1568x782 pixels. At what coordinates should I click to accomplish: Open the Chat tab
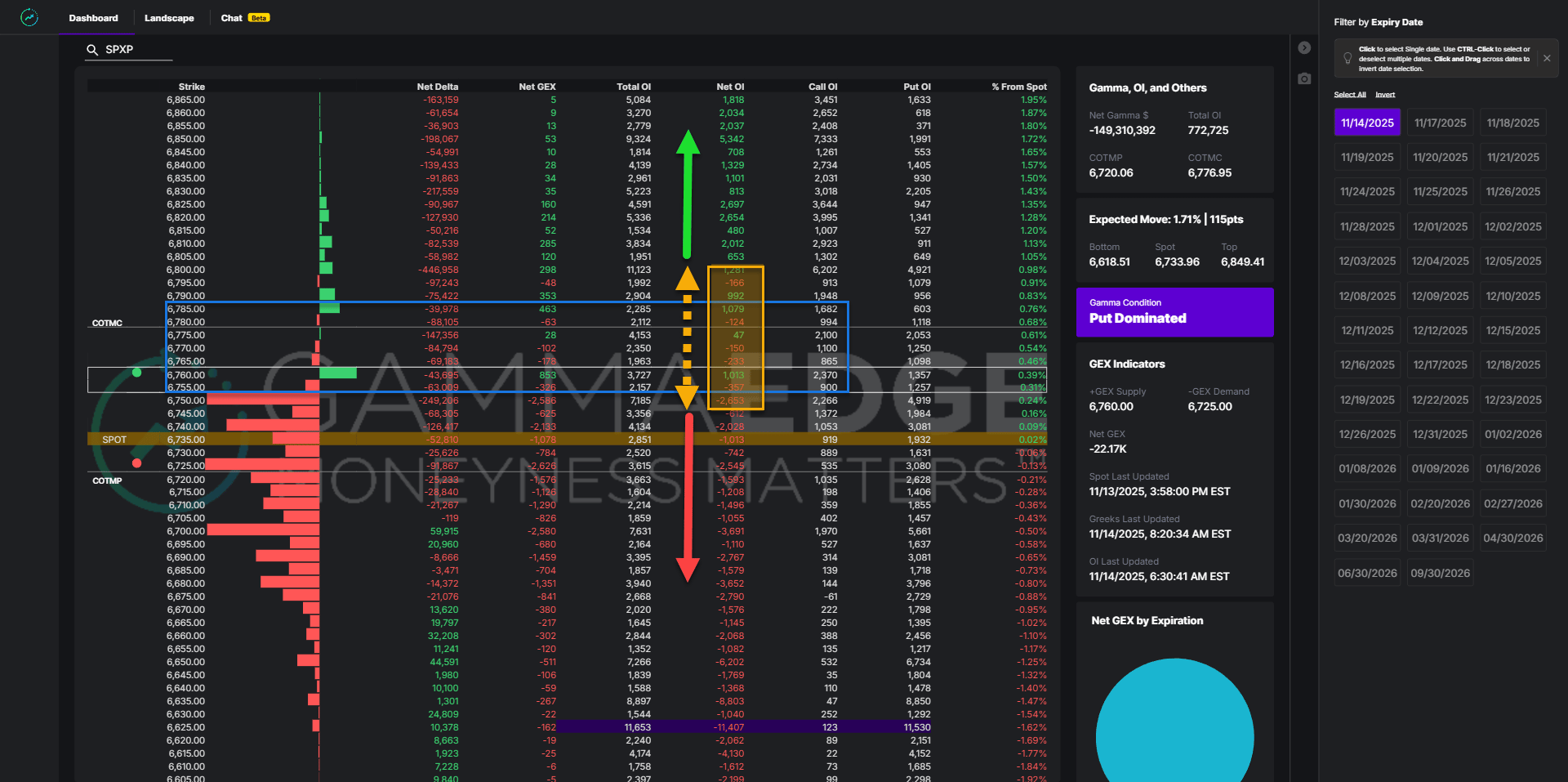point(231,18)
